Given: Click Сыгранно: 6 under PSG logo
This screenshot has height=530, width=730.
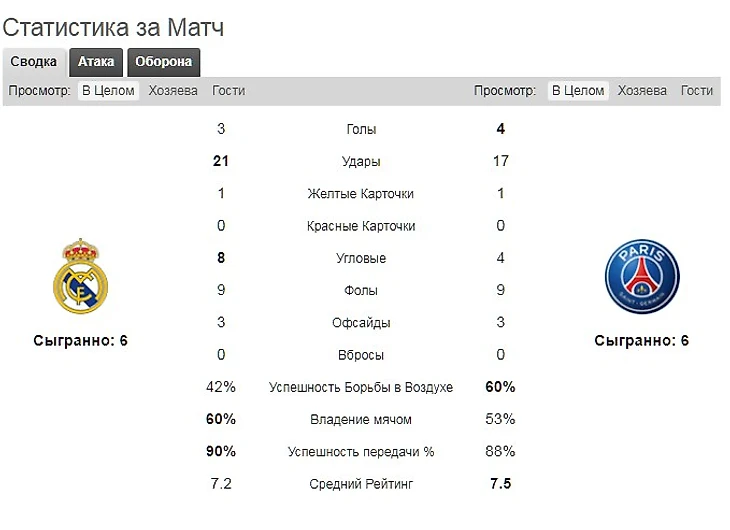Looking at the screenshot, I should [x=641, y=341].
